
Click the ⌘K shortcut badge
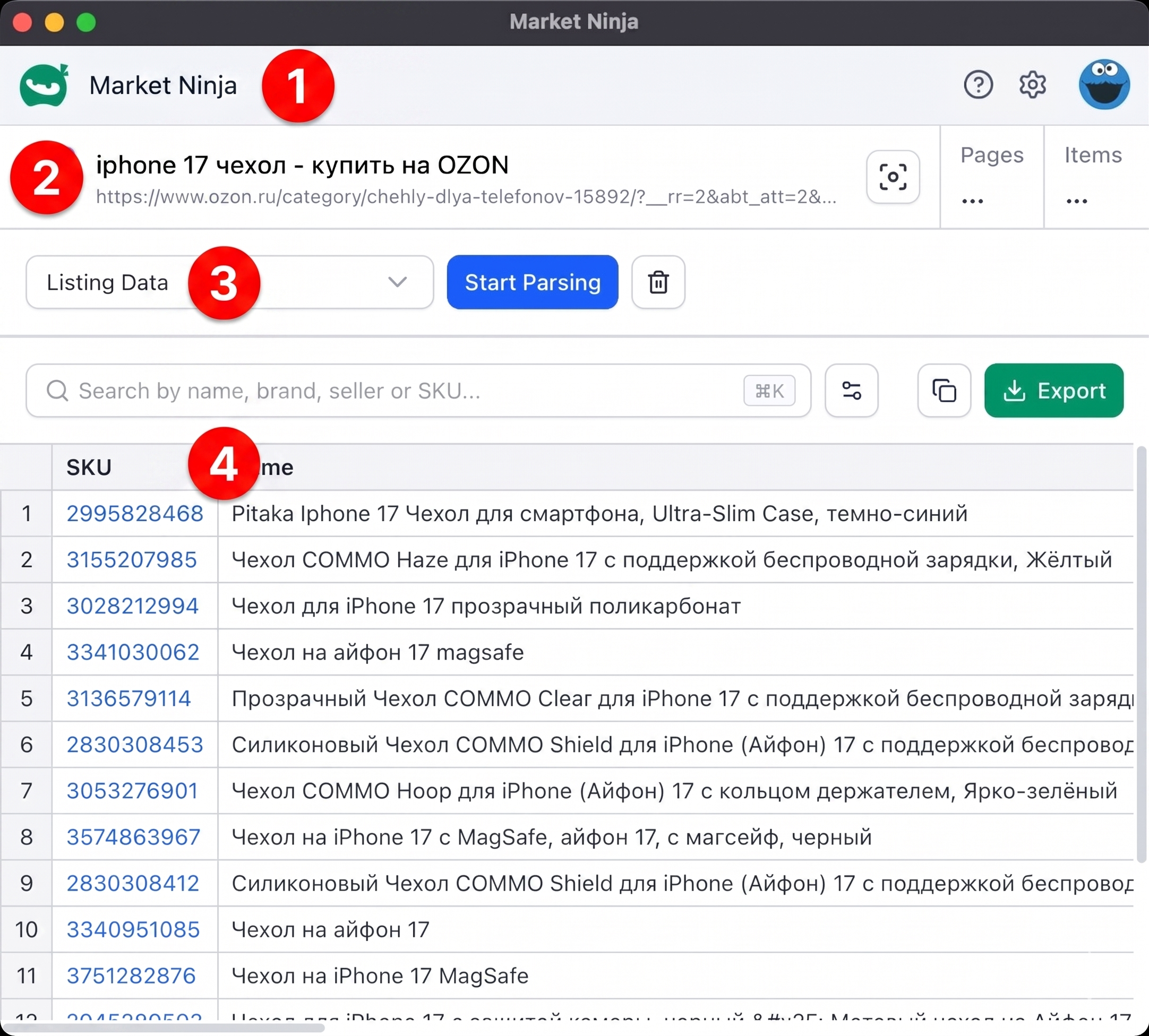pyautogui.click(x=769, y=391)
